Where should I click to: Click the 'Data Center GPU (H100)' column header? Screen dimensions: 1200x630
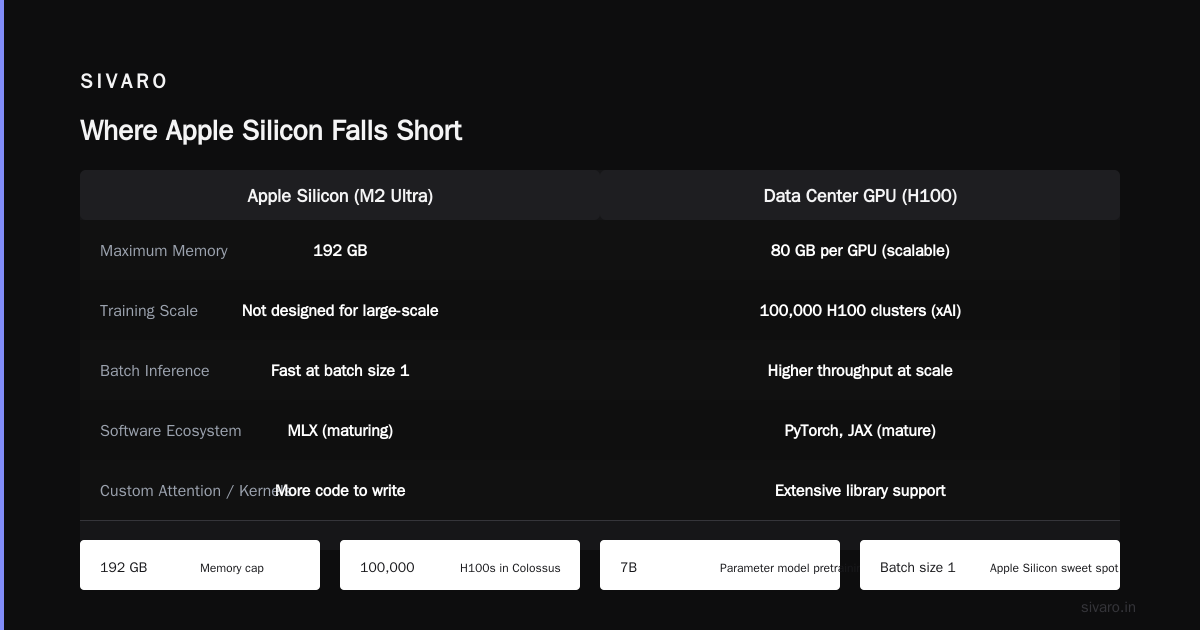pyautogui.click(x=860, y=196)
